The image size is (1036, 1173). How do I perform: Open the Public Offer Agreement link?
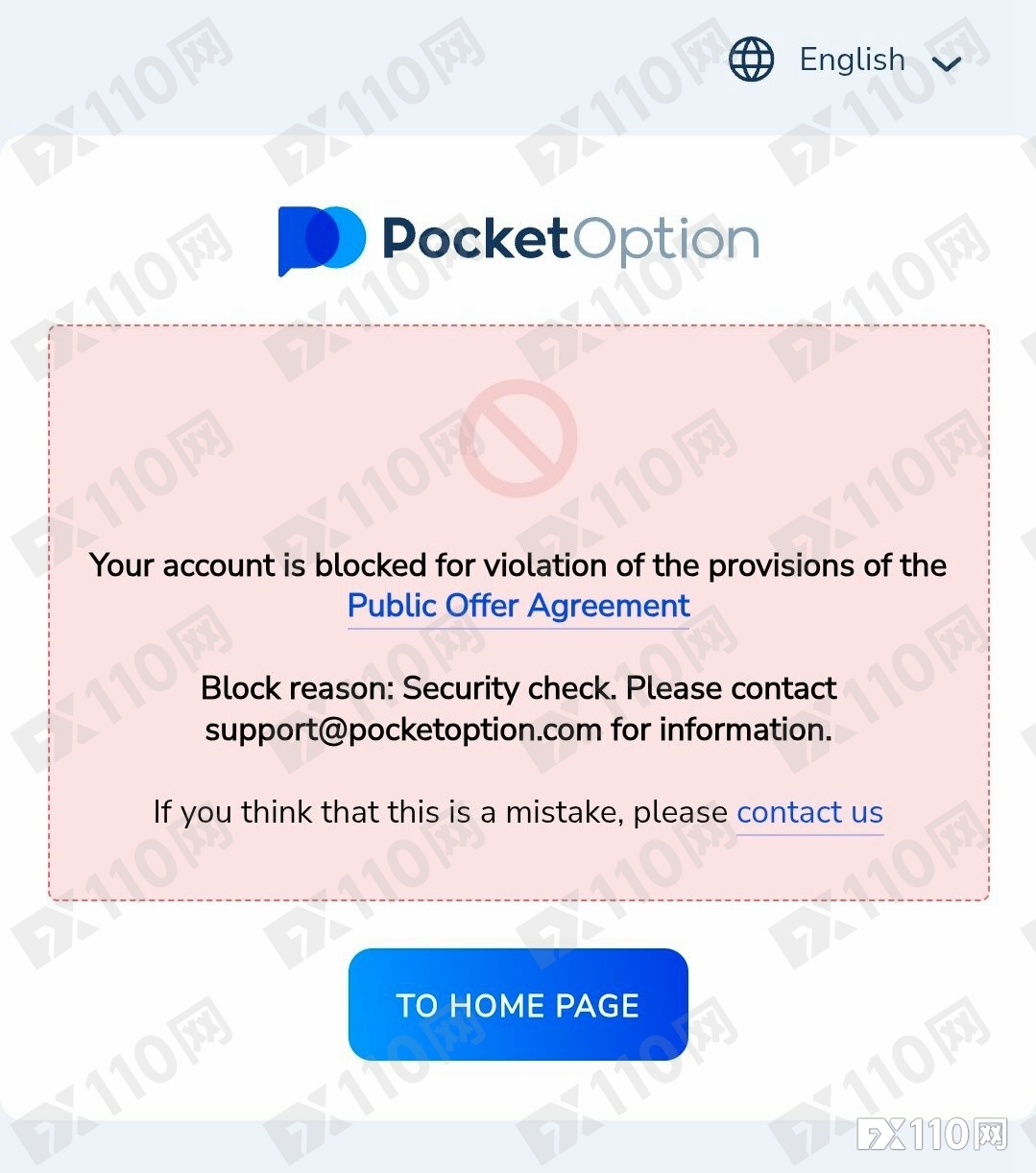coord(518,606)
